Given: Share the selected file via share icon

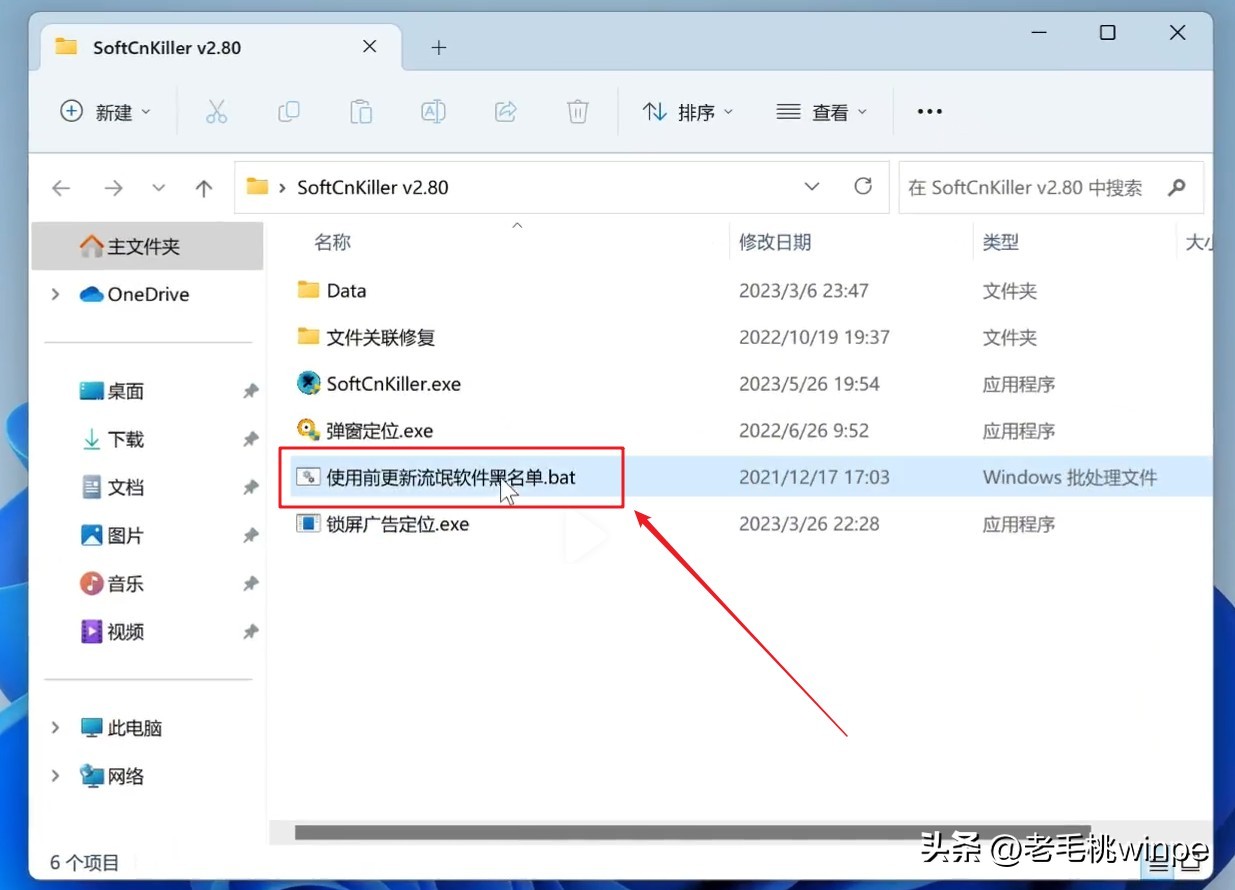Looking at the screenshot, I should pos(505,111).
